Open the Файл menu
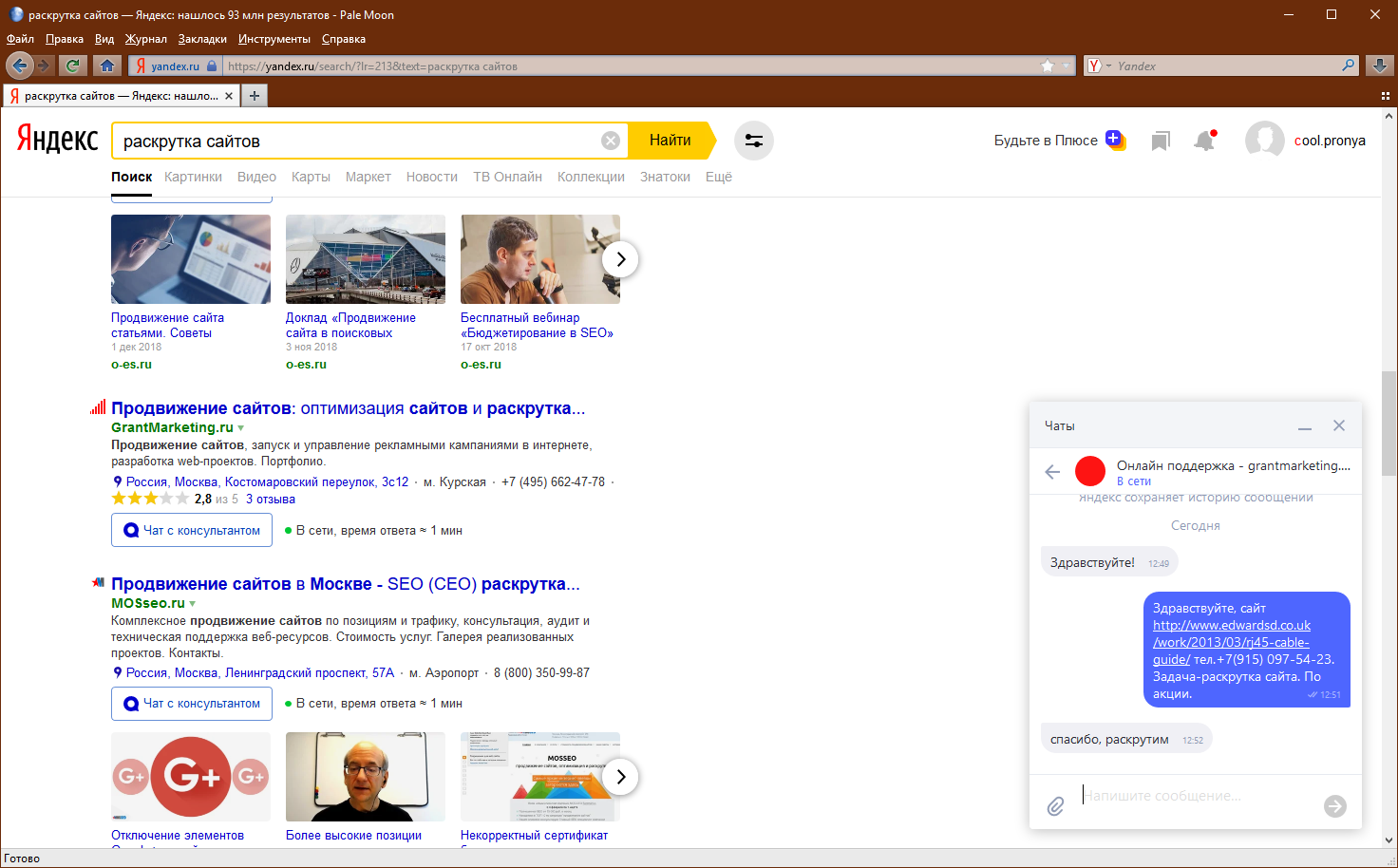The image size is (1398, 868). 20,39
